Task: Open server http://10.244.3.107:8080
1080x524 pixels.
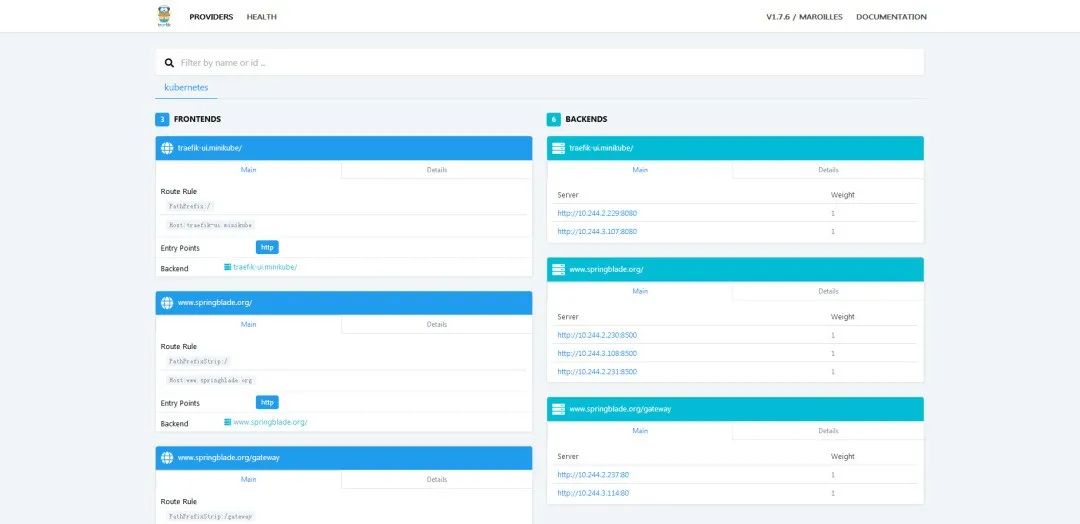Action: click(597, 231)
